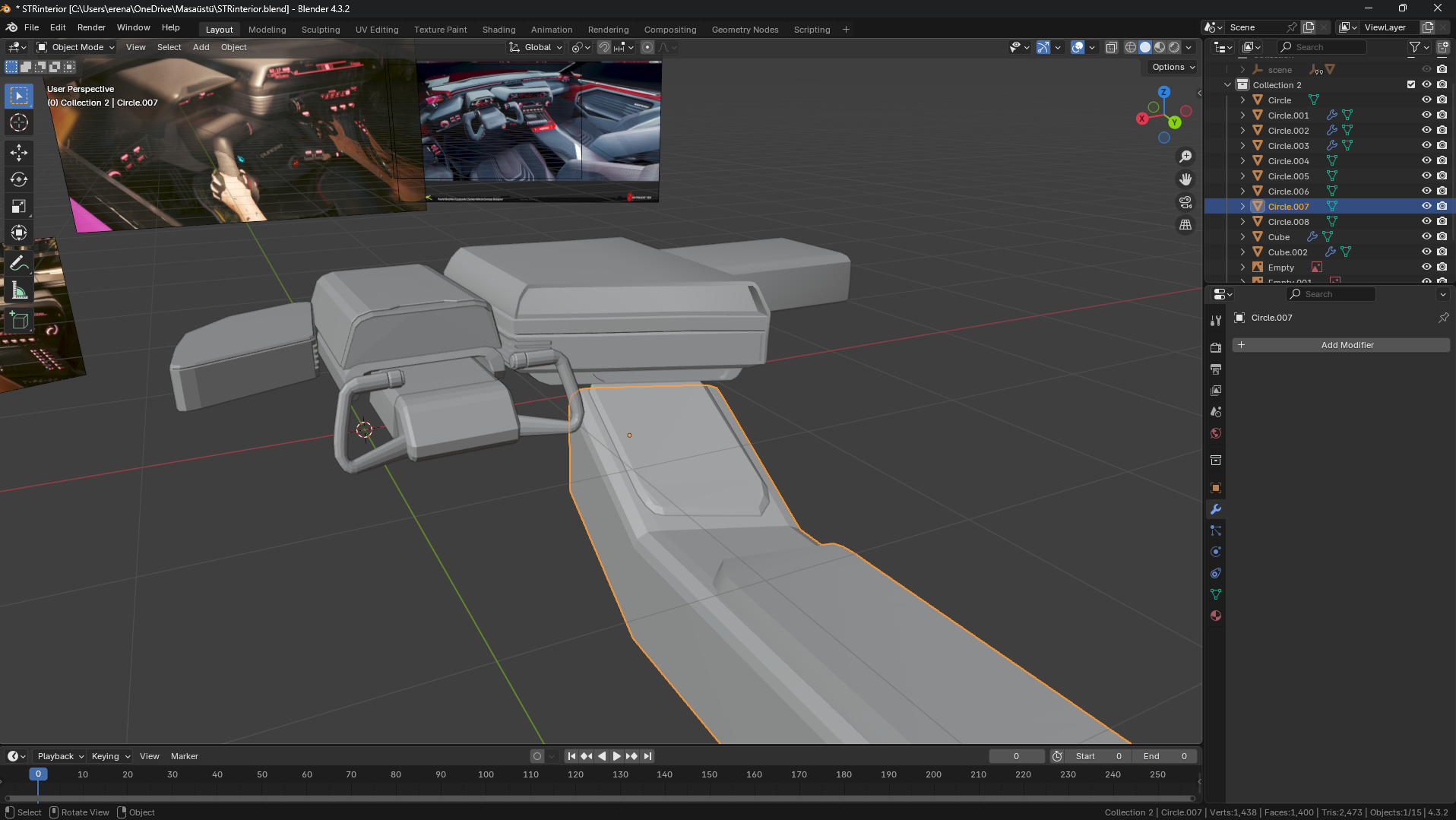Click the End frame field
Viewport: 1456px width, 820px height.
click(1164, 756)
